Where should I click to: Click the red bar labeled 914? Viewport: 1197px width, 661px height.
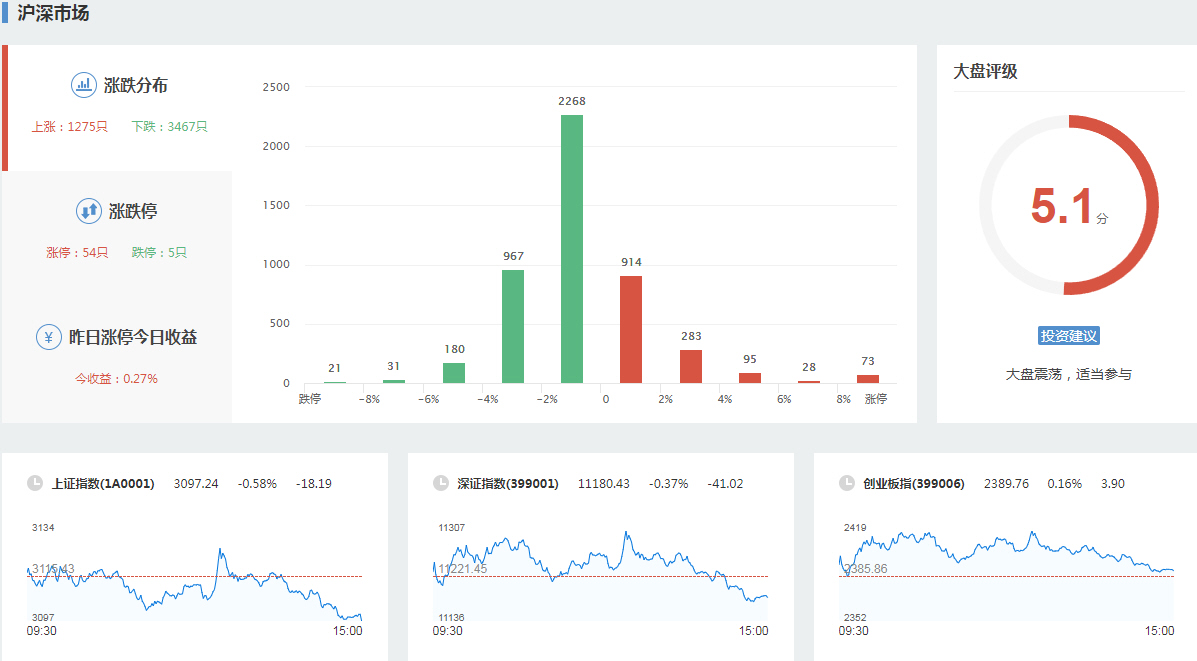point(631,330)
